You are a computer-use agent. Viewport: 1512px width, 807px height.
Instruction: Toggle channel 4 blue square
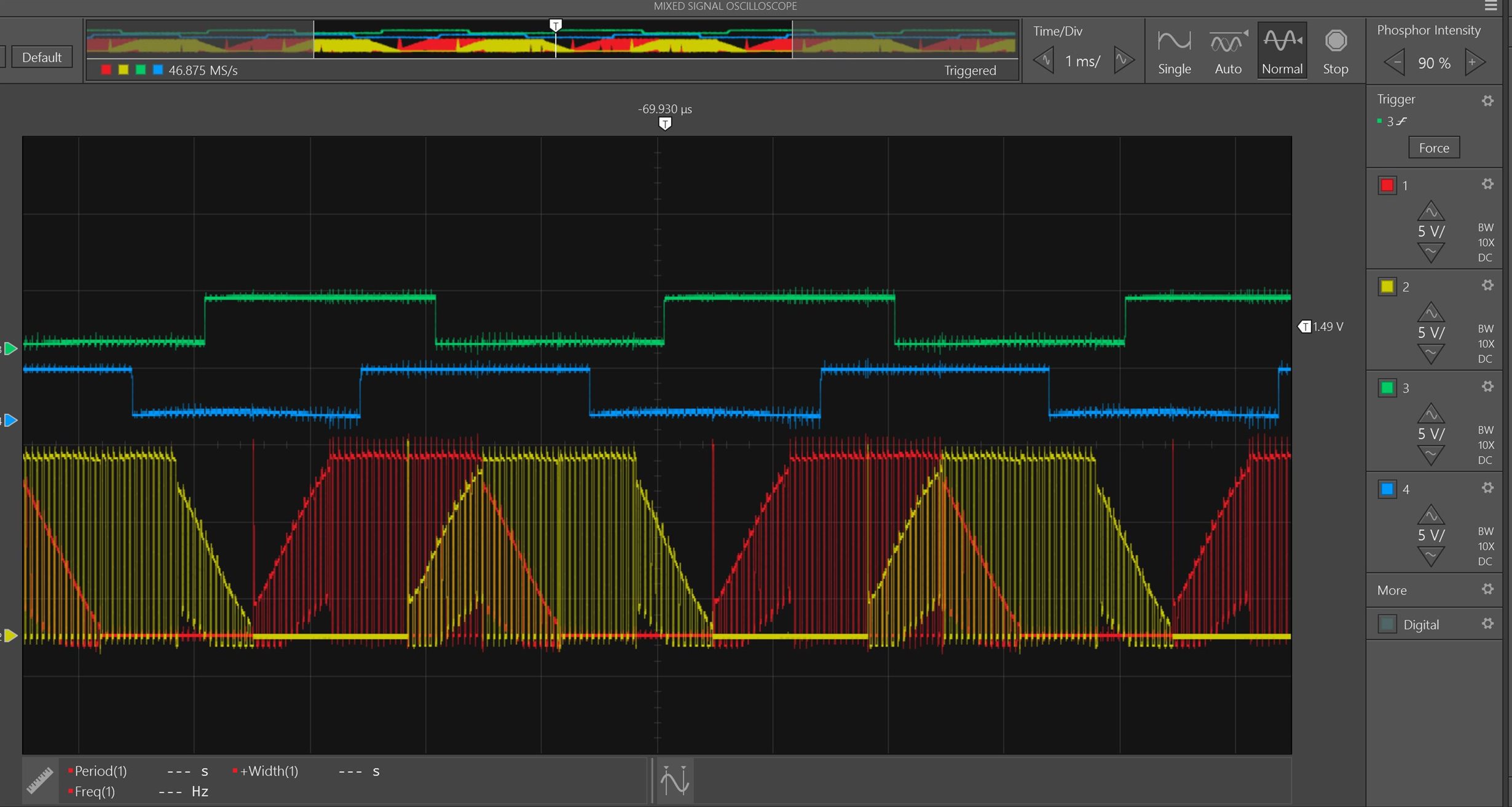pos(1387,489)
